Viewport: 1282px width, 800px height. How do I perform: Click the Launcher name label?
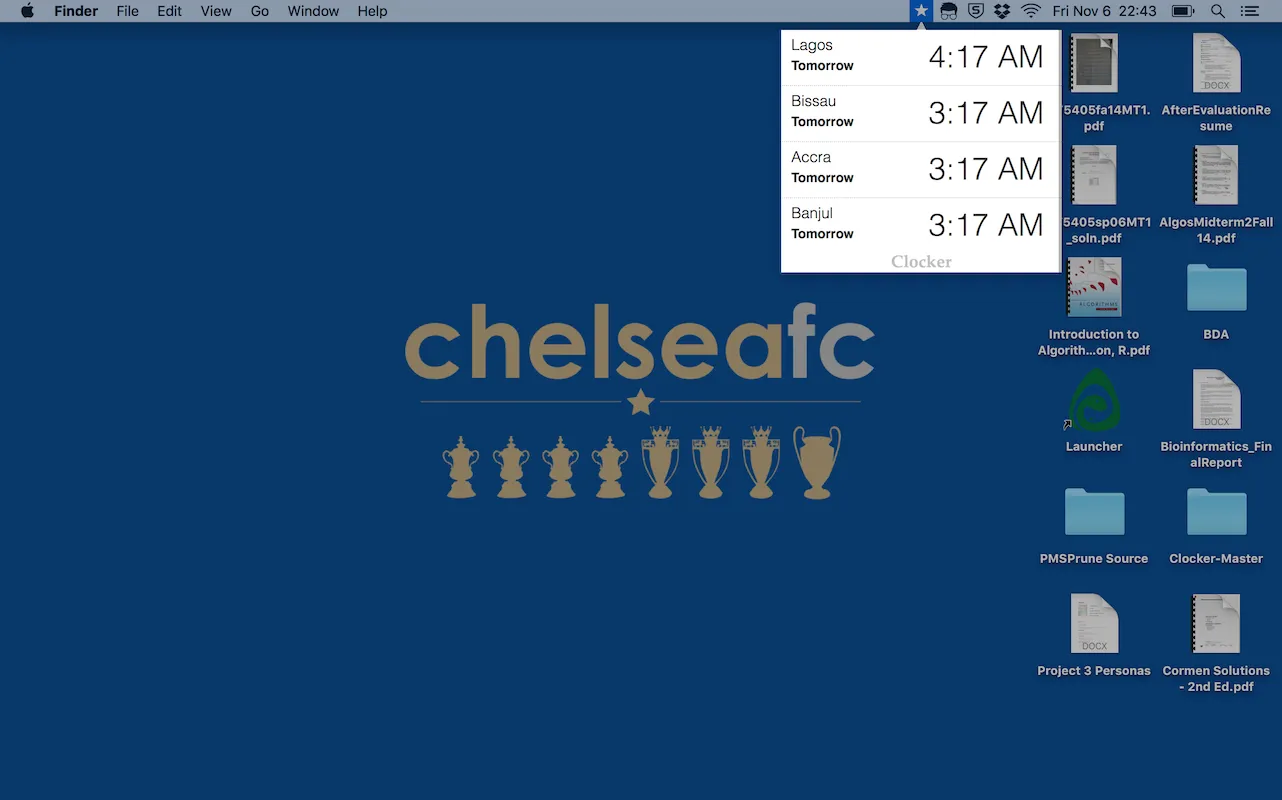coord(1094,447)
